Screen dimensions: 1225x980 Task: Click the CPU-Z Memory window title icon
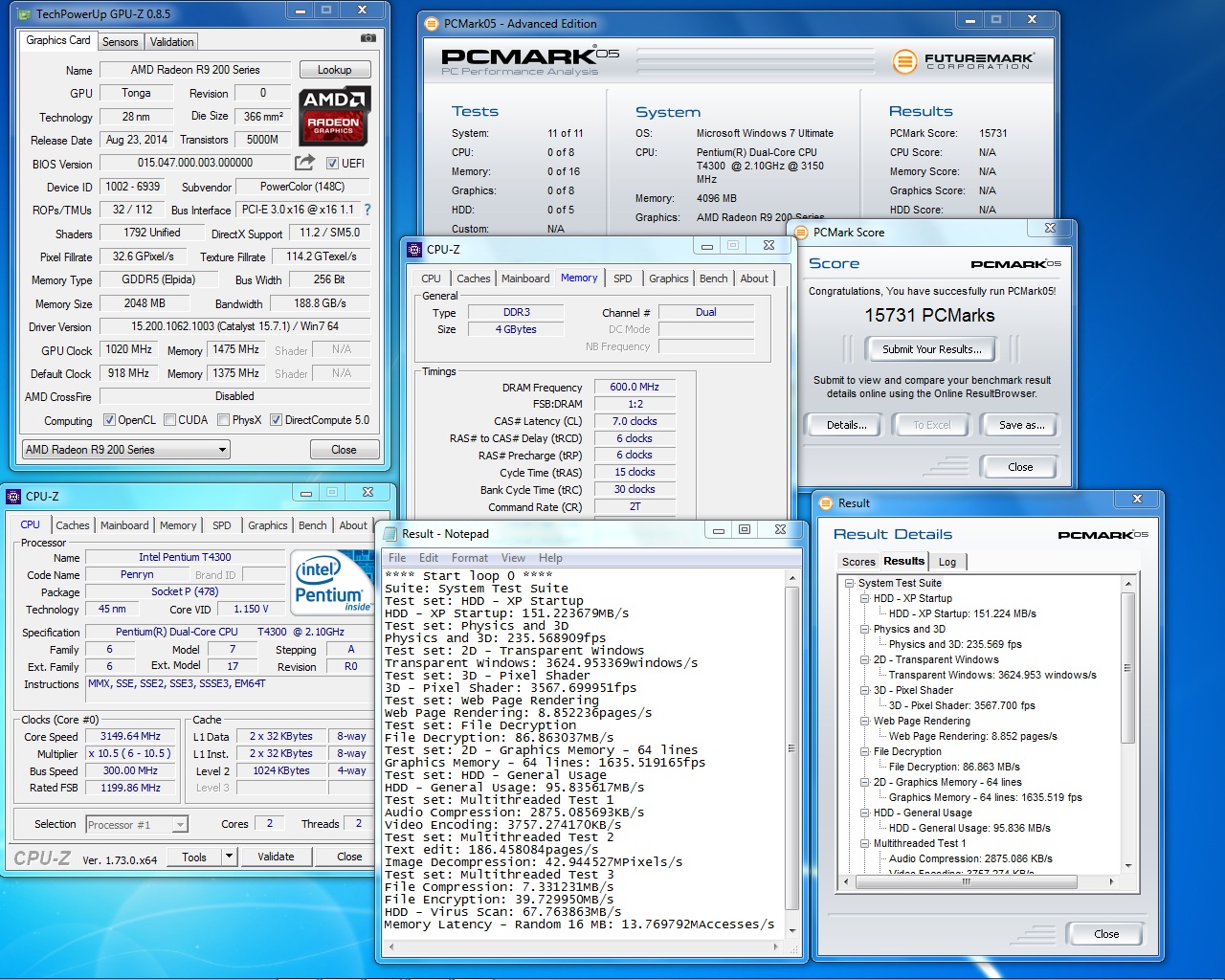coord(414,249)
